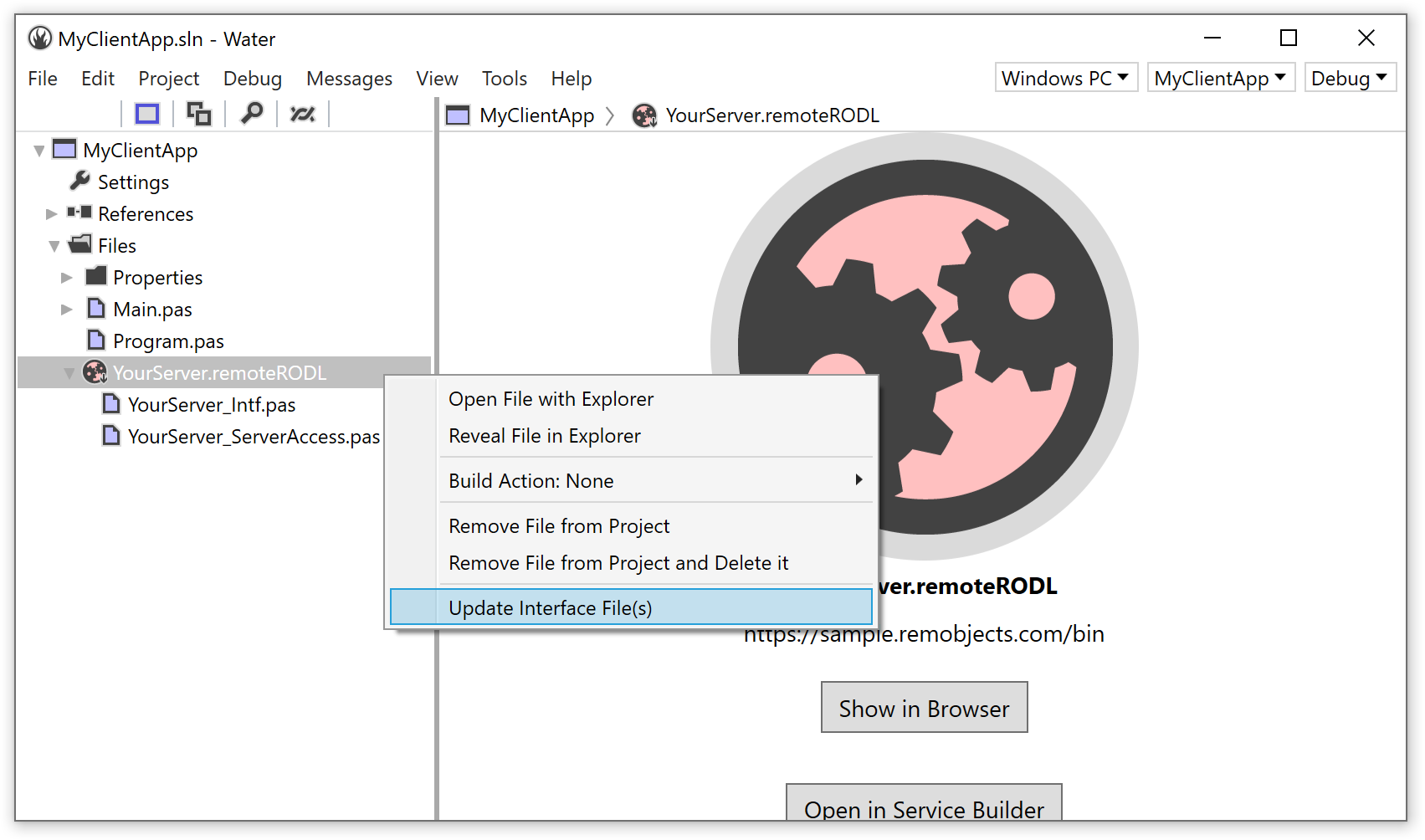The image size is (1425, 840).
Task: Collapse the YourServer.remoteRODL node
Action: [x=69, y=374]
